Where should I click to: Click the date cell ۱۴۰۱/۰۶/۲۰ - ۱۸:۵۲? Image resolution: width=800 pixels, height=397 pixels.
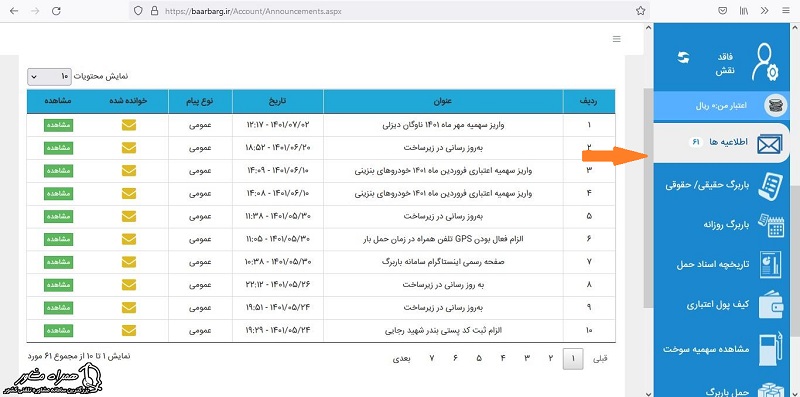click(278, 147)
